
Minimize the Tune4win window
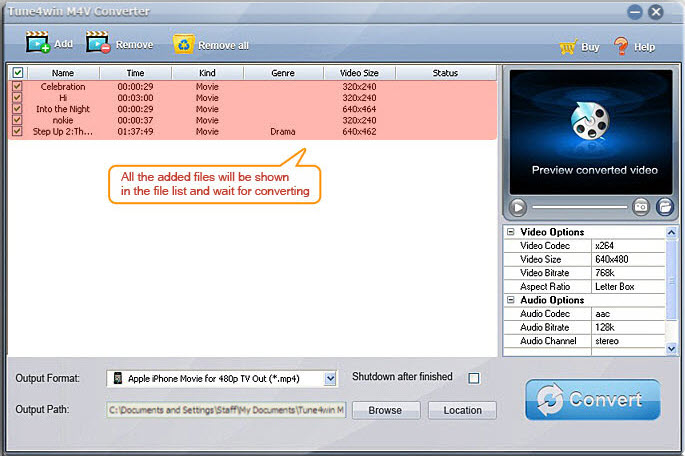click(x=634, y=12)
